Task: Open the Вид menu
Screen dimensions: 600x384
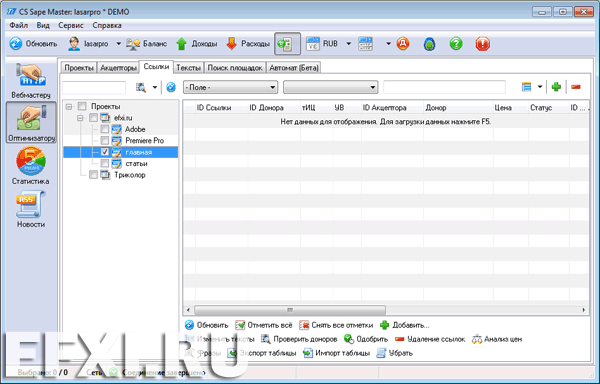Action: coord(43,25)
